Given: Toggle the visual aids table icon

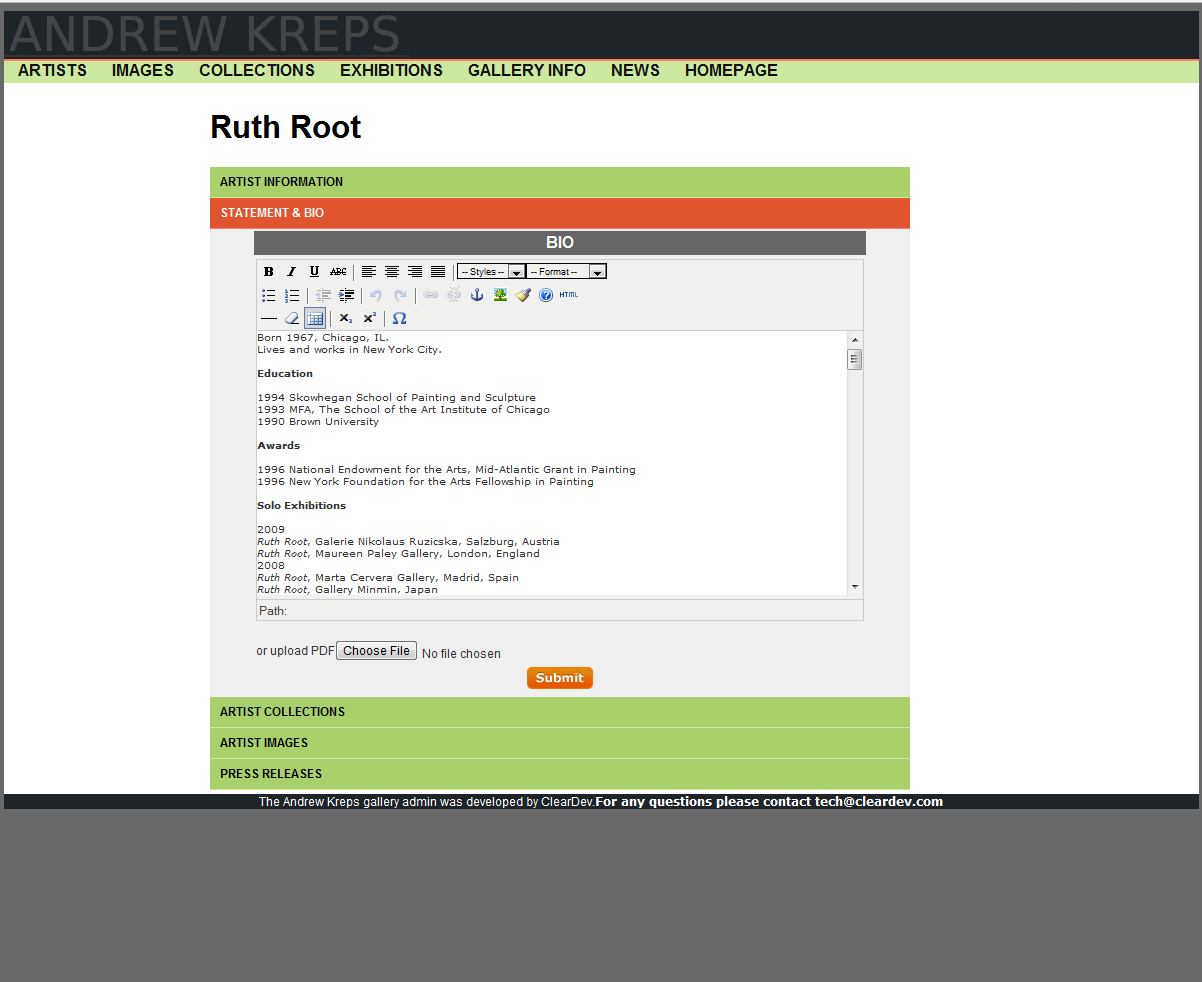Looking at the screenshot, I should [x=315, y=318].
